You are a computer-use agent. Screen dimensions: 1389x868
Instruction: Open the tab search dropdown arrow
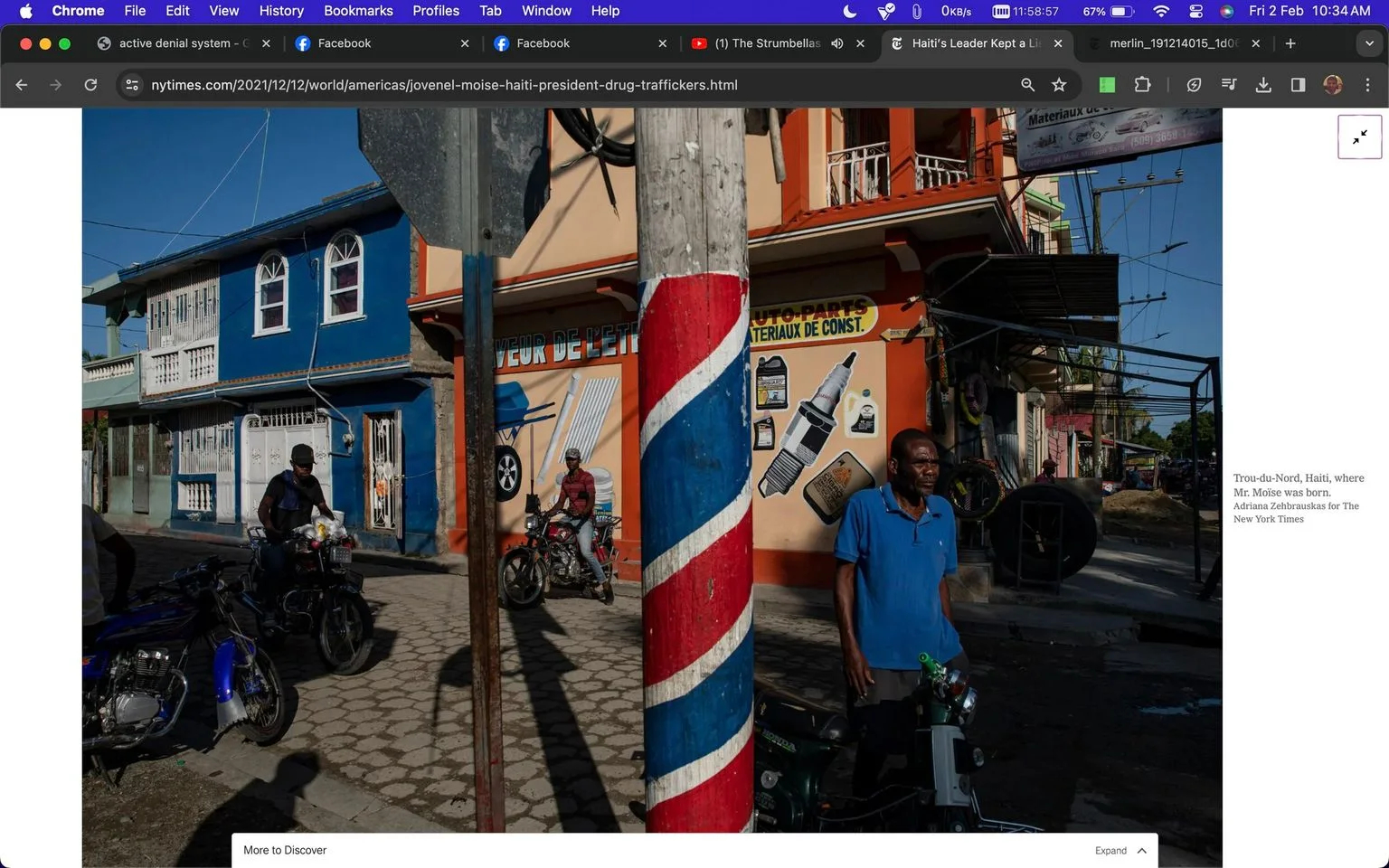1369,43
